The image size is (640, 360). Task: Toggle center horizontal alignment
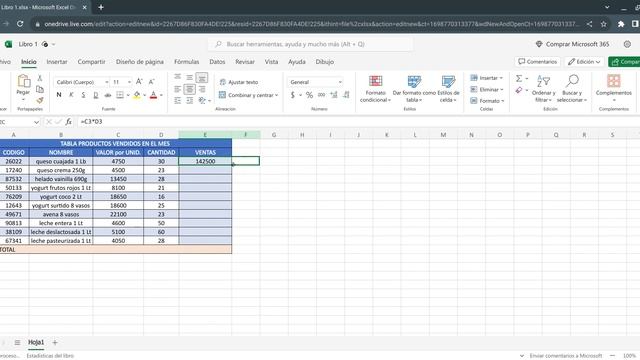pos(189,89)
